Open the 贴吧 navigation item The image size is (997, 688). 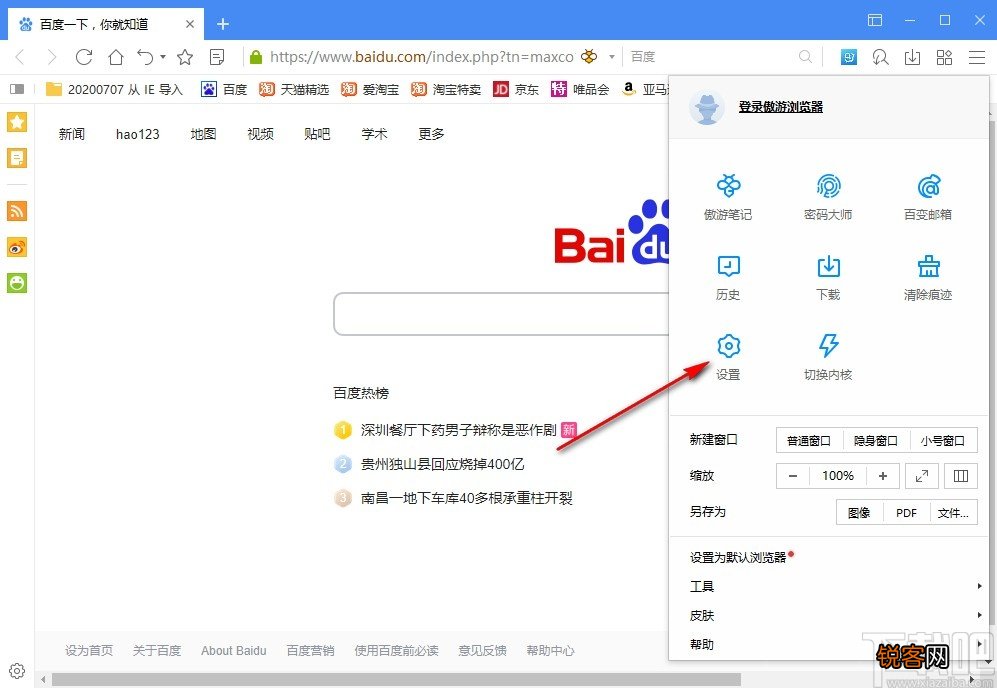coord(317,134)
